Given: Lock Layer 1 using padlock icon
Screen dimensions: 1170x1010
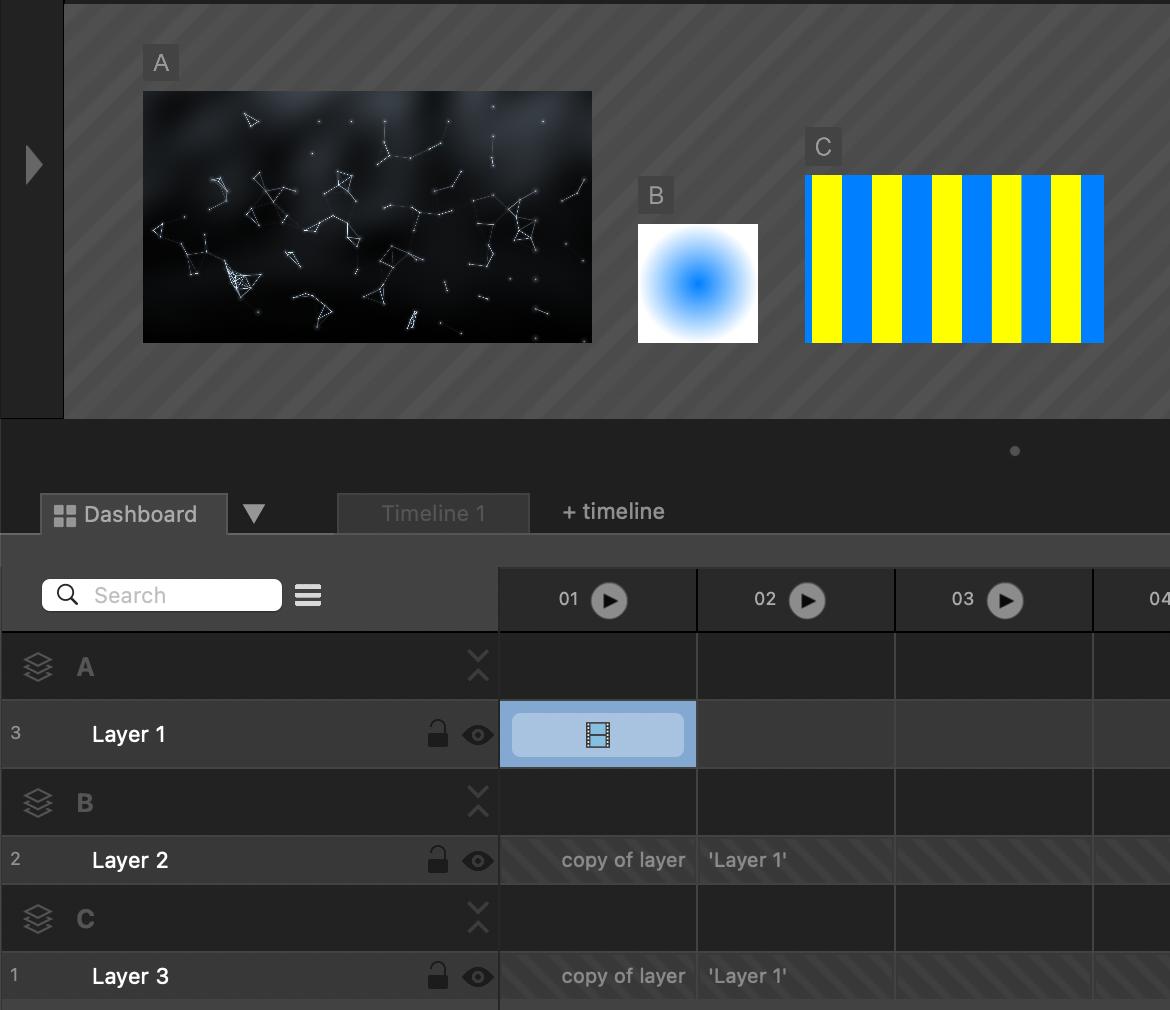Looking at the screenshot, I should coord(438,734).
